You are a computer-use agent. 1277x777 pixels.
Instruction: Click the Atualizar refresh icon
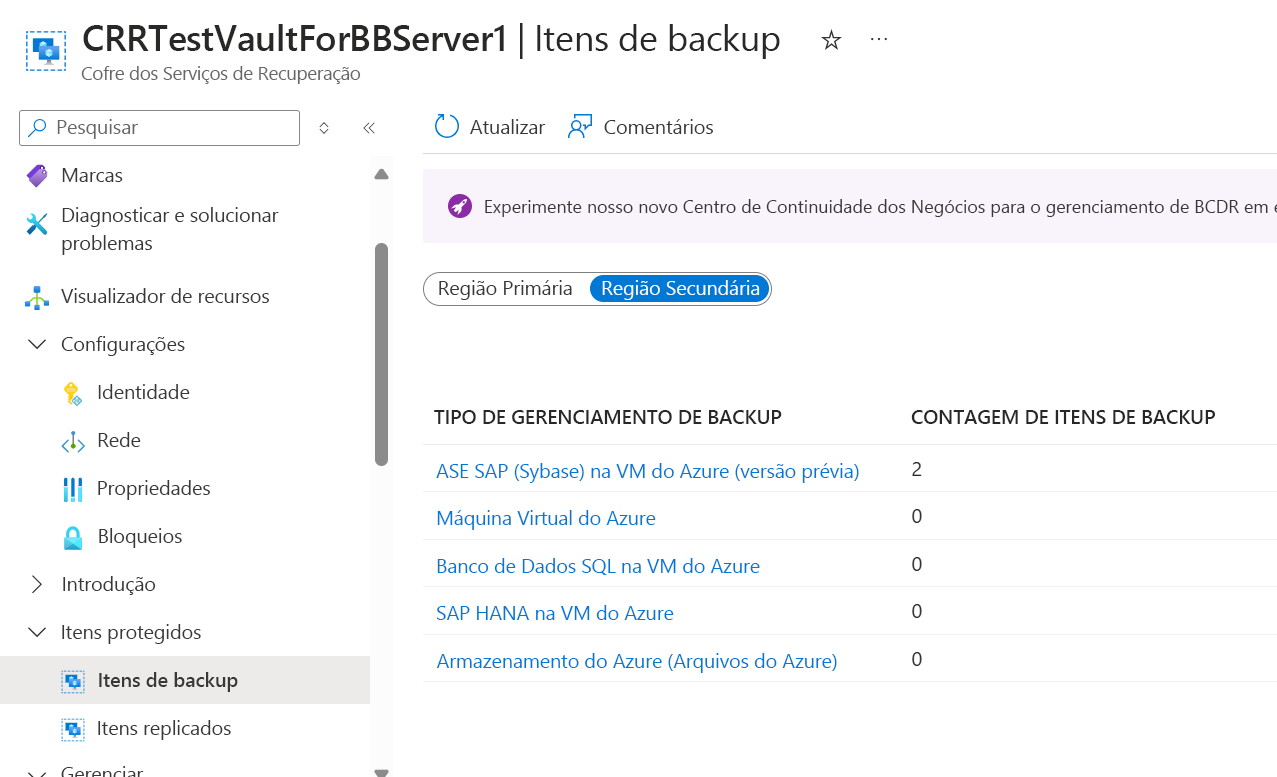click(x=446, y=127)
